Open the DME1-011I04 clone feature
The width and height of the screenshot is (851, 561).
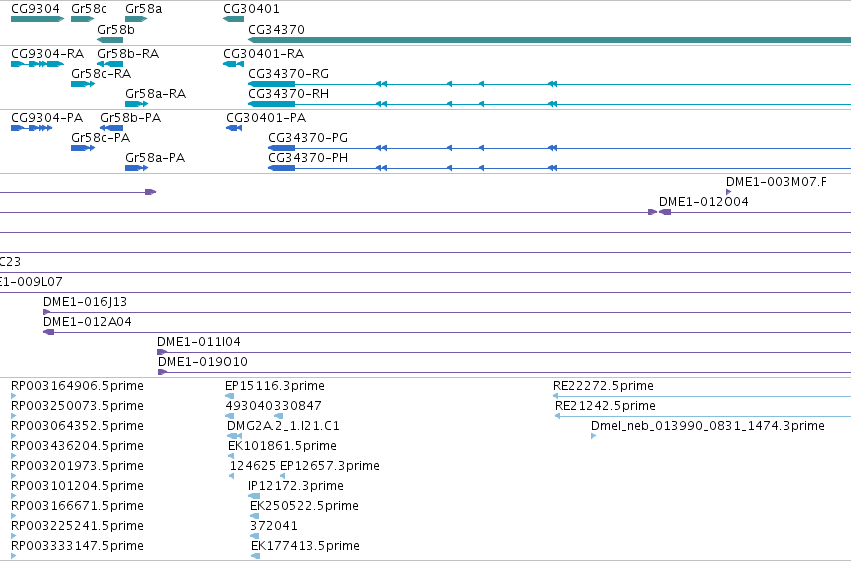(504, 352)
